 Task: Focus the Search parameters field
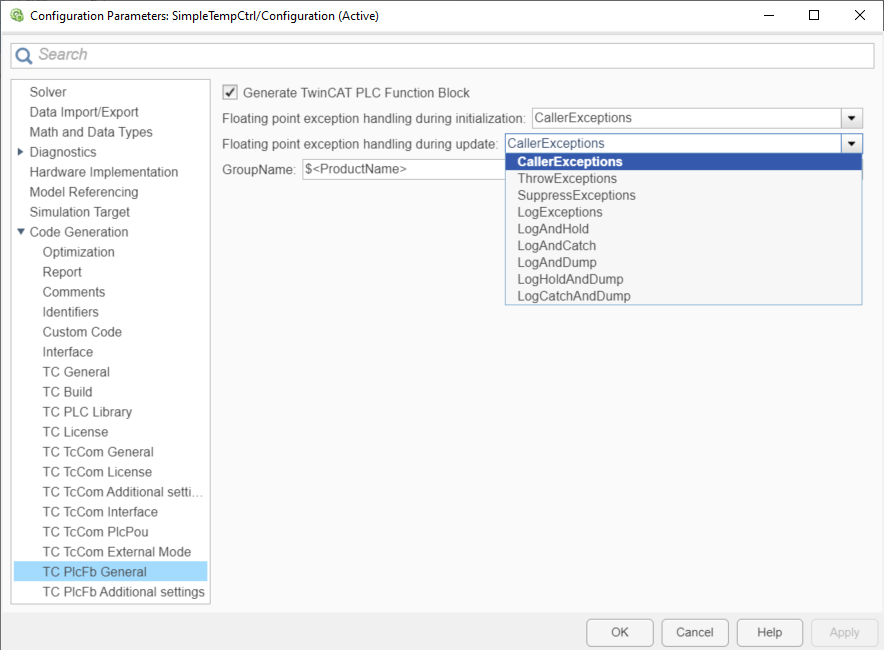point(442,55)
